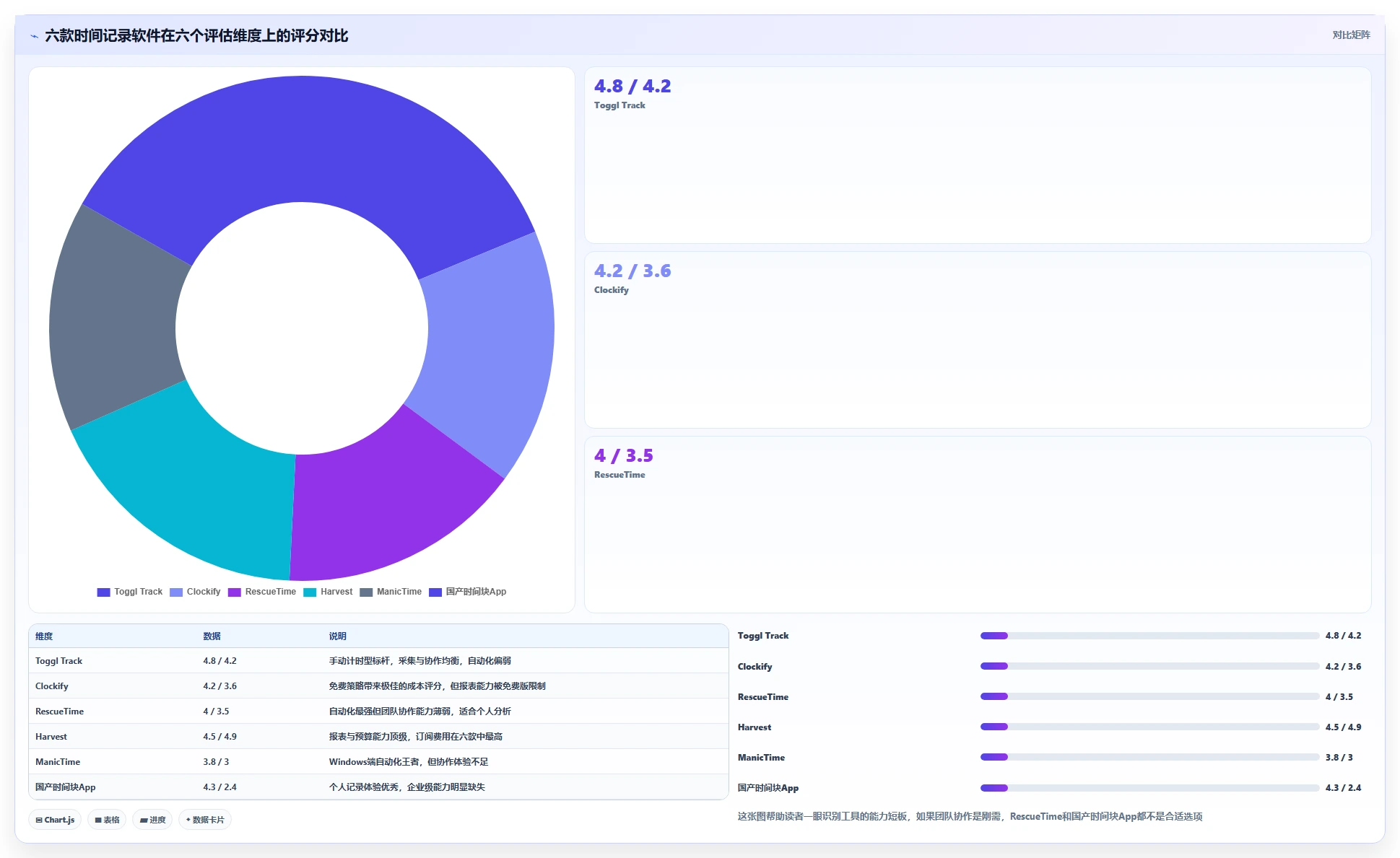The image size is (1400, 858).
Task: Click the small icon before the dashboard title
Action: (x=34, y=36)
